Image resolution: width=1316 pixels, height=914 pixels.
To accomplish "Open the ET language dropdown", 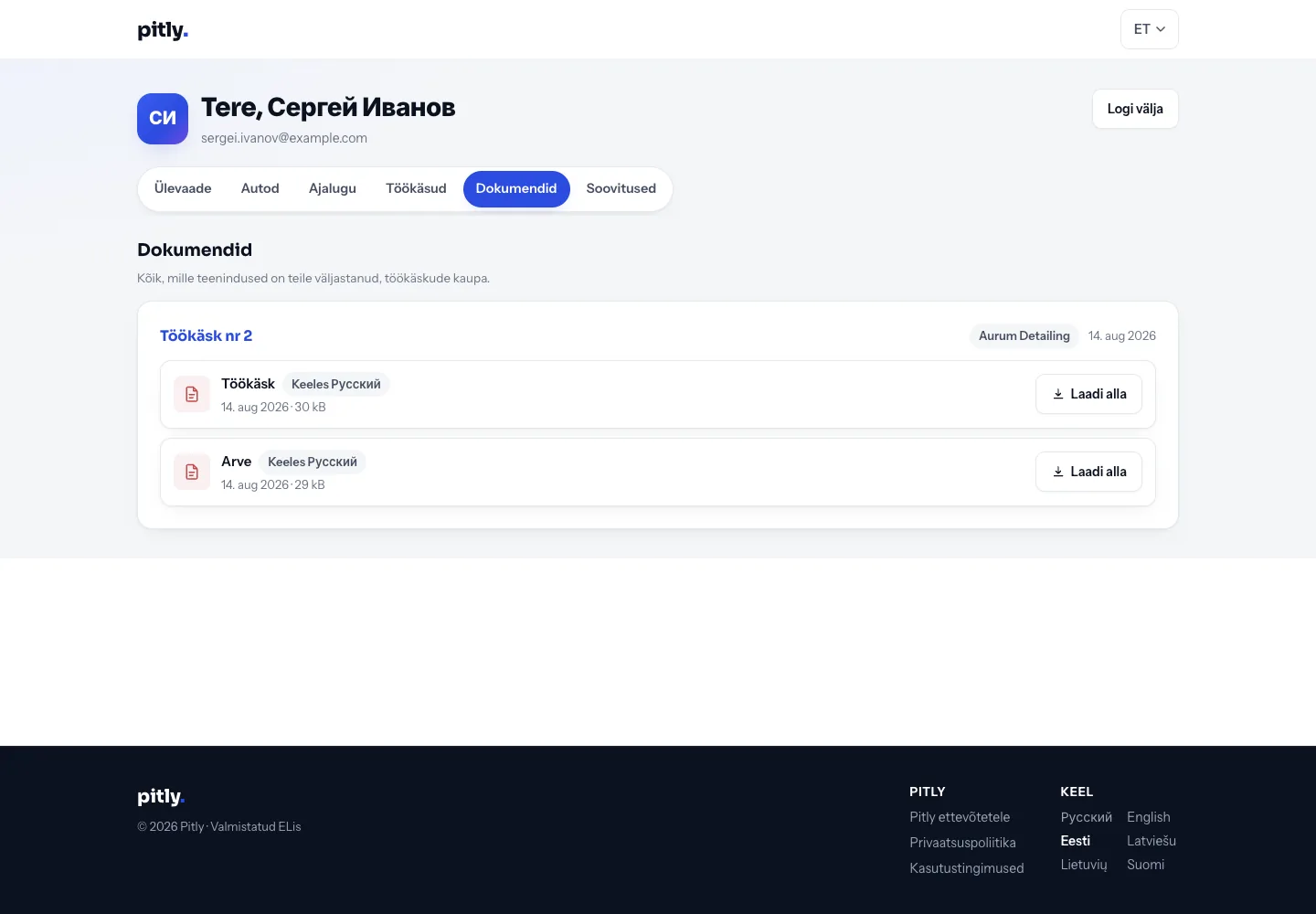I will pyautogui.click(x=1149, y=29).
